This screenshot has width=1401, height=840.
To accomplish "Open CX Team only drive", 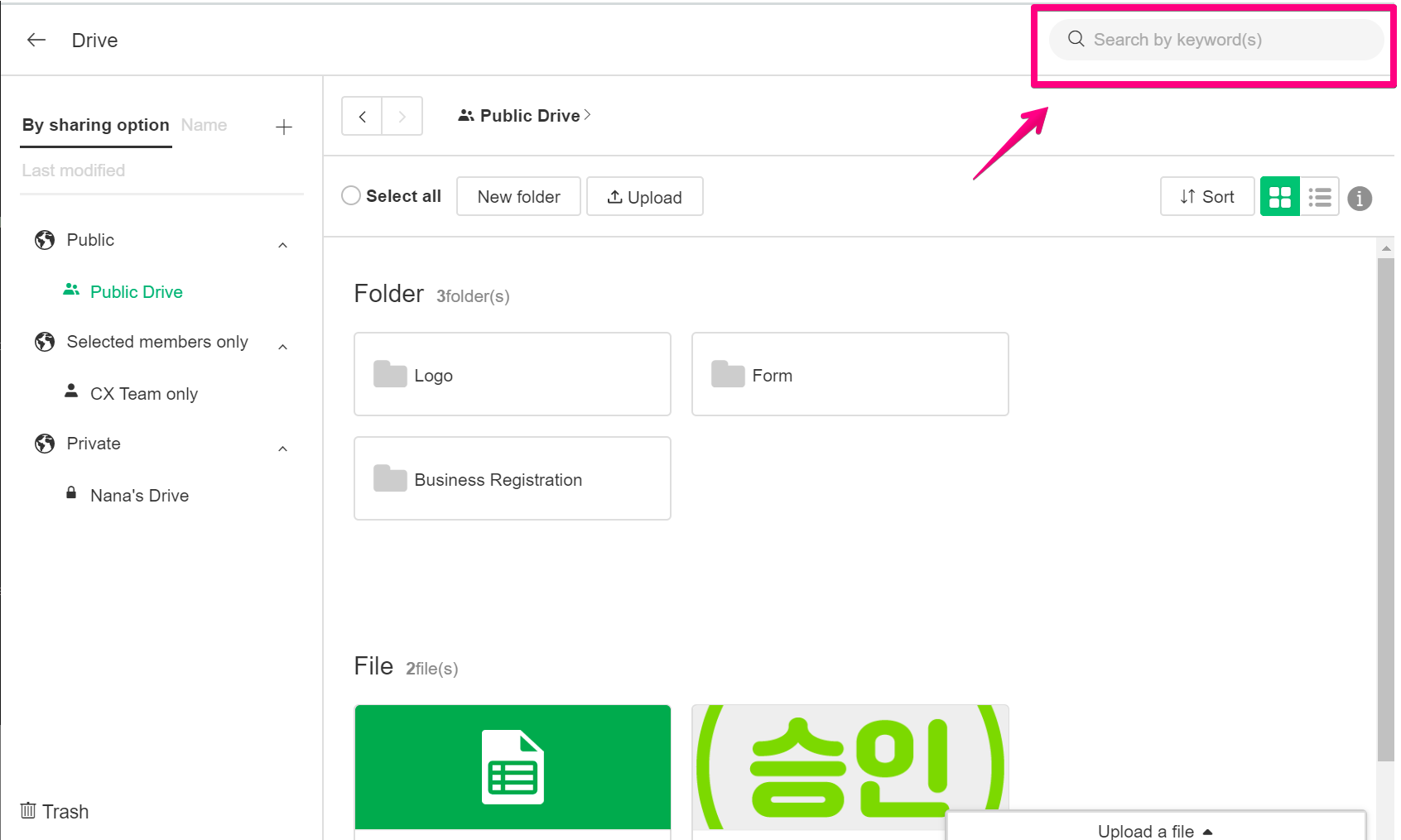I will (x=144, y=394).
